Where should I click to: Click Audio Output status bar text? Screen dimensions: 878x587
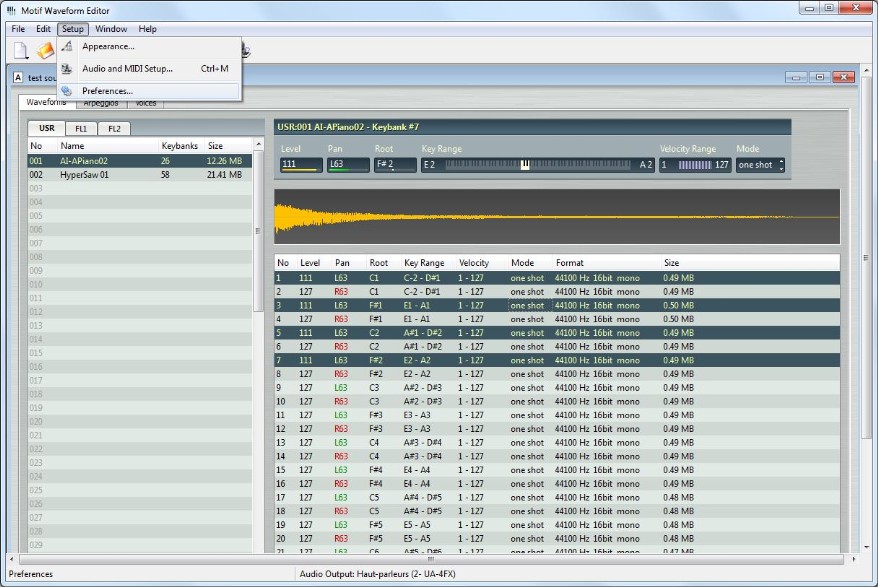[377, 574]
